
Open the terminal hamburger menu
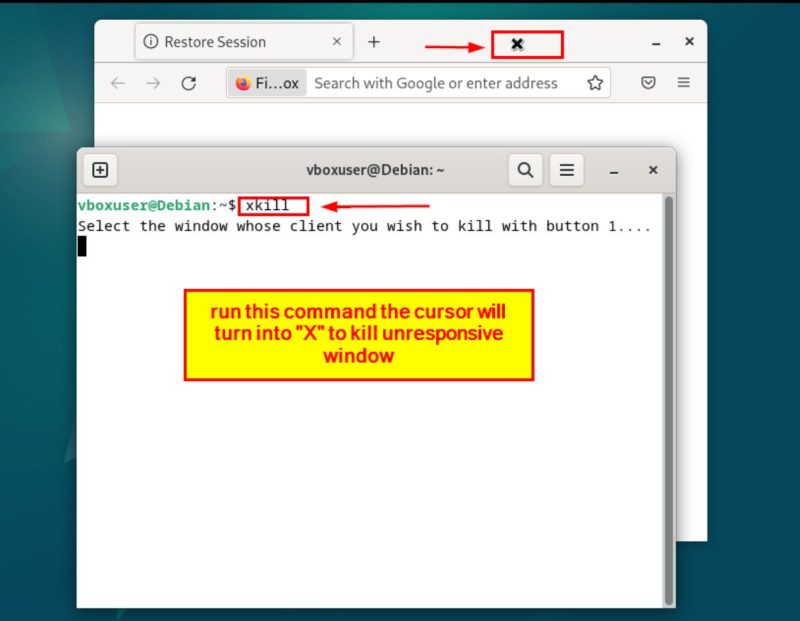pyautogui.click(x=566, y=170)
